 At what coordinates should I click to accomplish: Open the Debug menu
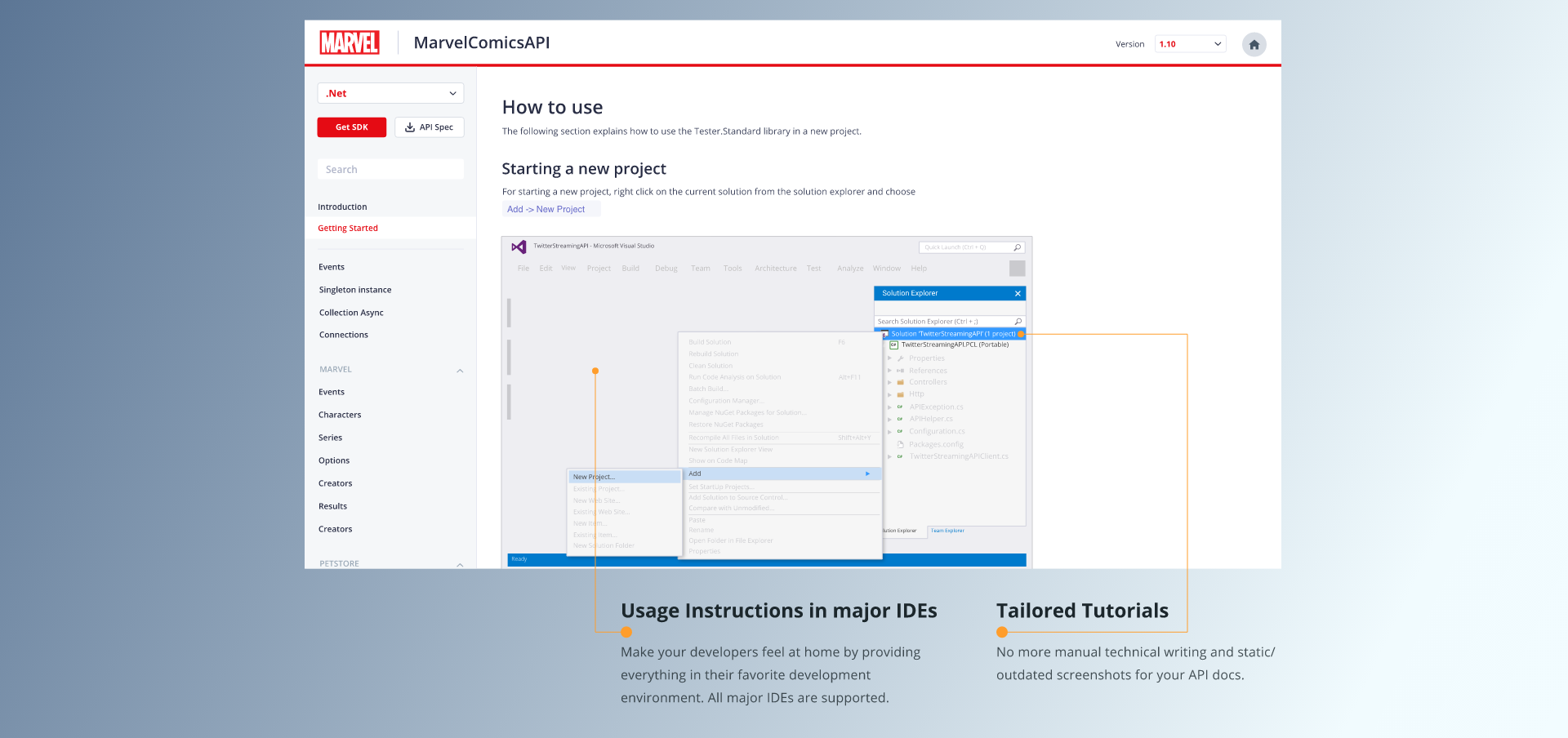[x=666, y=269]
